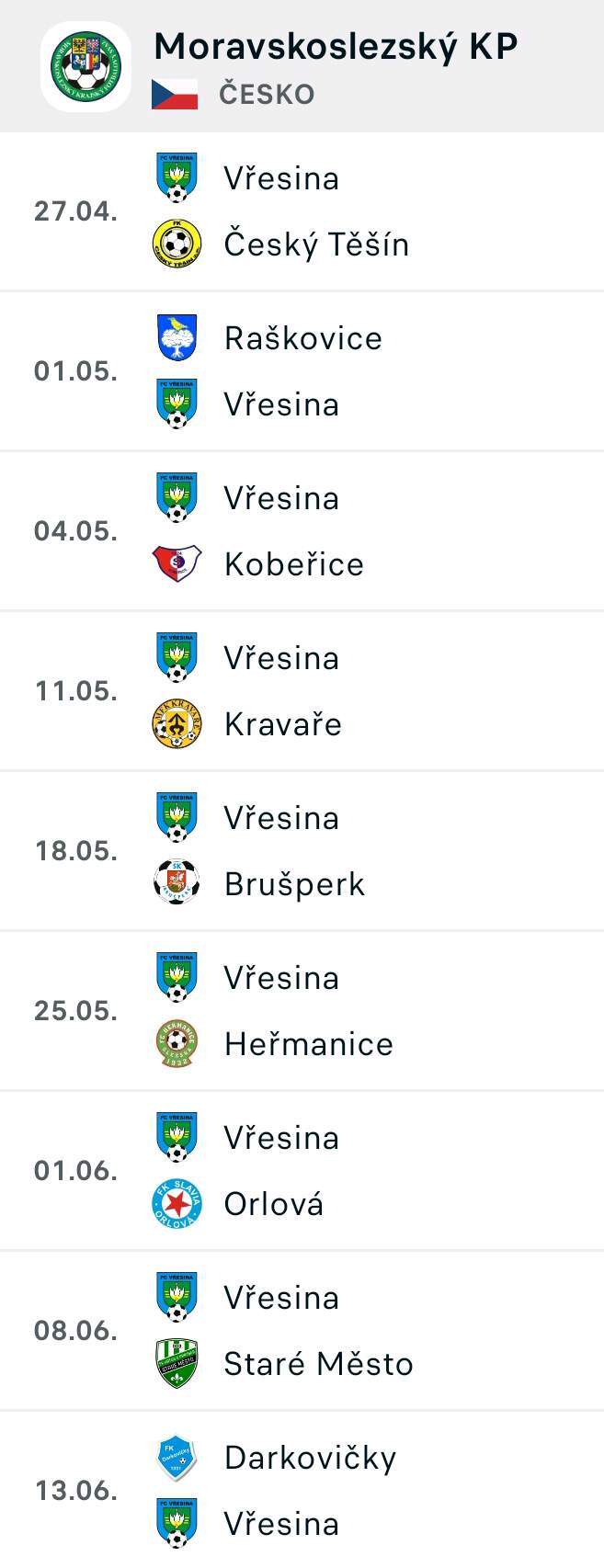Tap the Darkovičky club crest
The image size is (604, 1568).
pyautogui.click(x=176, y=1458)
